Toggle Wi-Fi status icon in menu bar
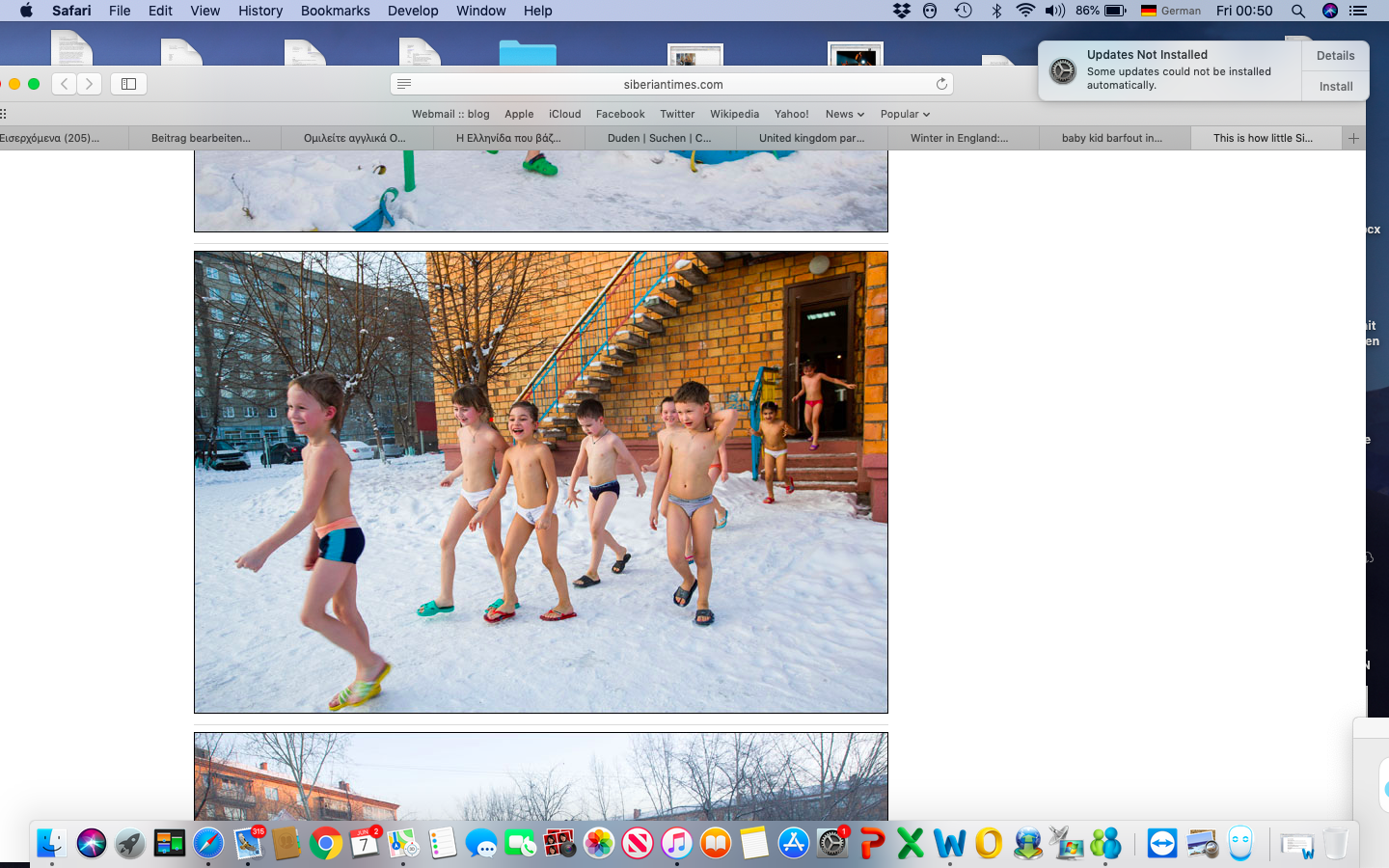 pos(1025,11)
